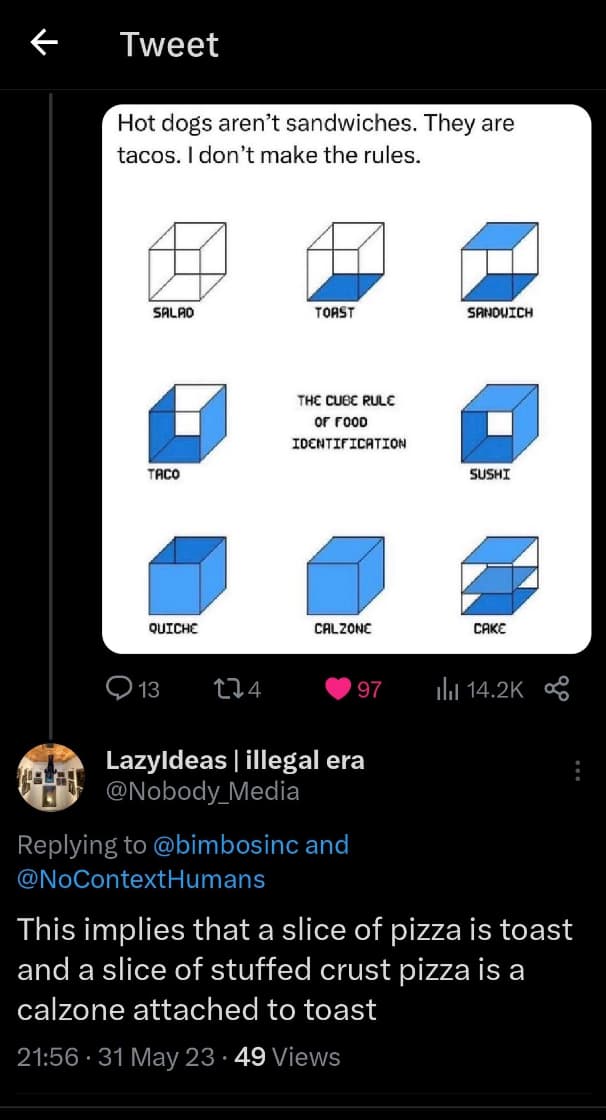The height and width of the screenshot is (1120, 606).
Task: Visit the @NoContextHumans mention link
Action: [x=141, y=879]
